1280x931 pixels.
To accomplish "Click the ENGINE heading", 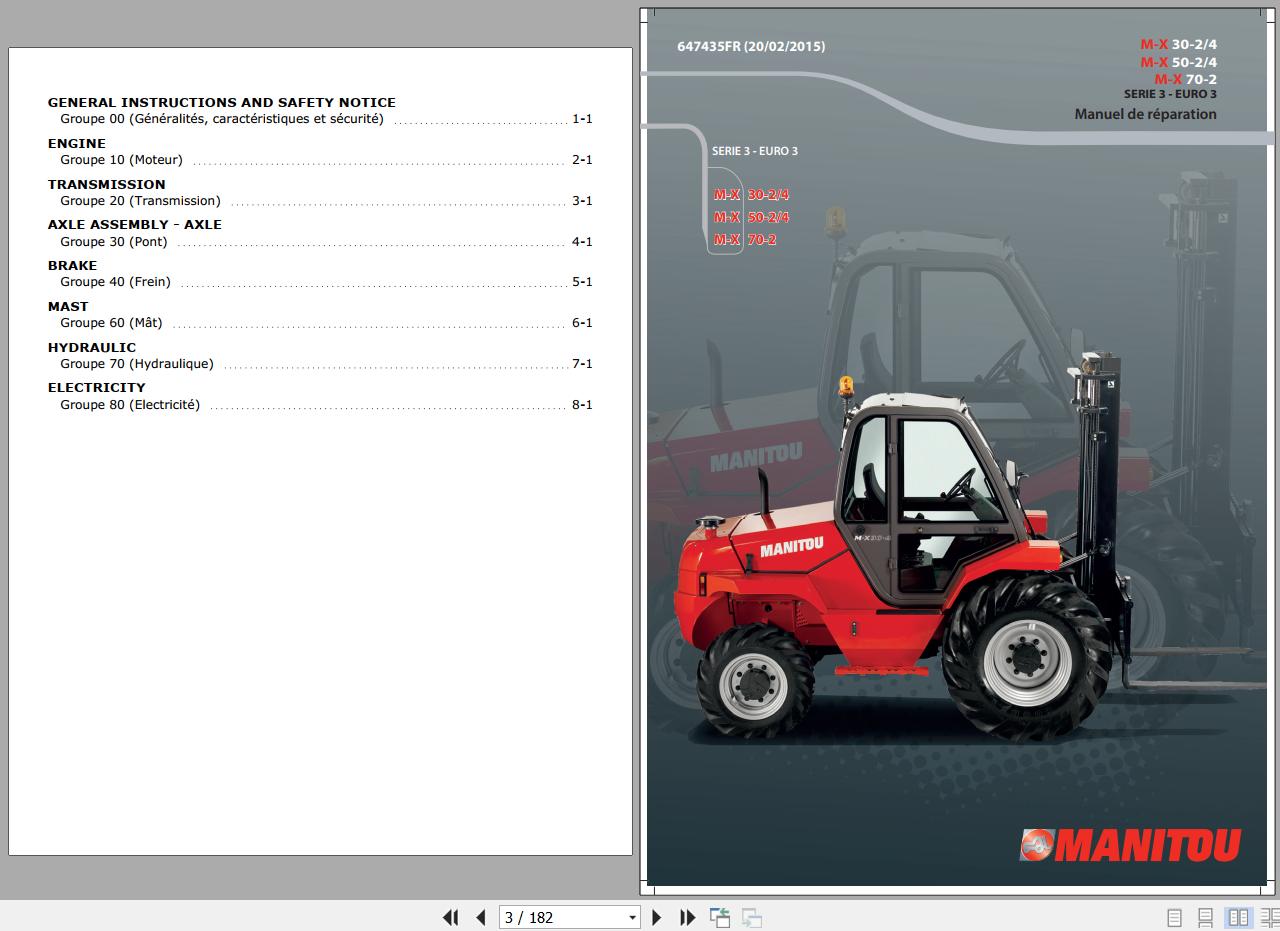I will [77, 143].
